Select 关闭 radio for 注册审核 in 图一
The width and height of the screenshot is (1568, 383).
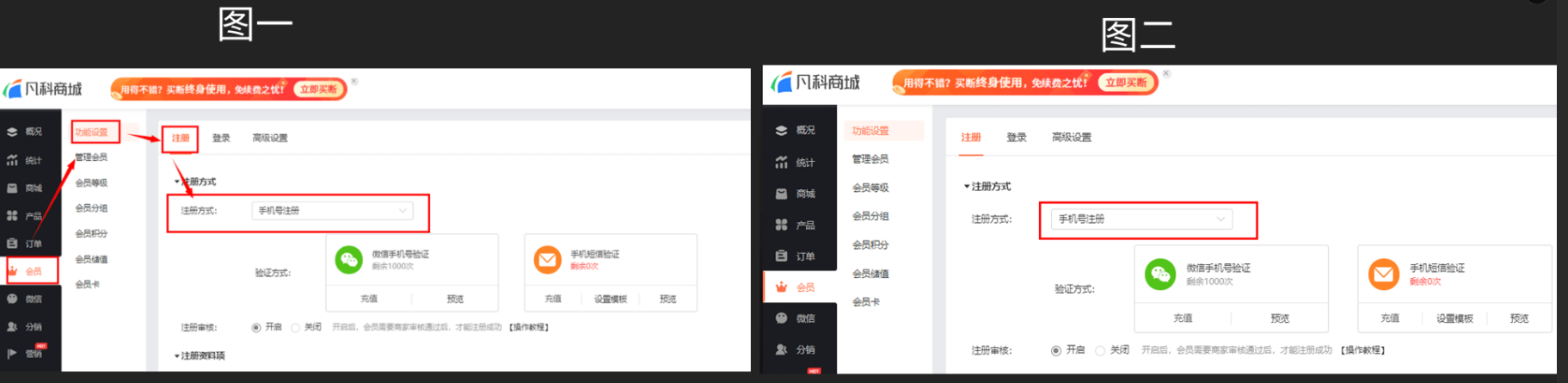pos(295,328)
